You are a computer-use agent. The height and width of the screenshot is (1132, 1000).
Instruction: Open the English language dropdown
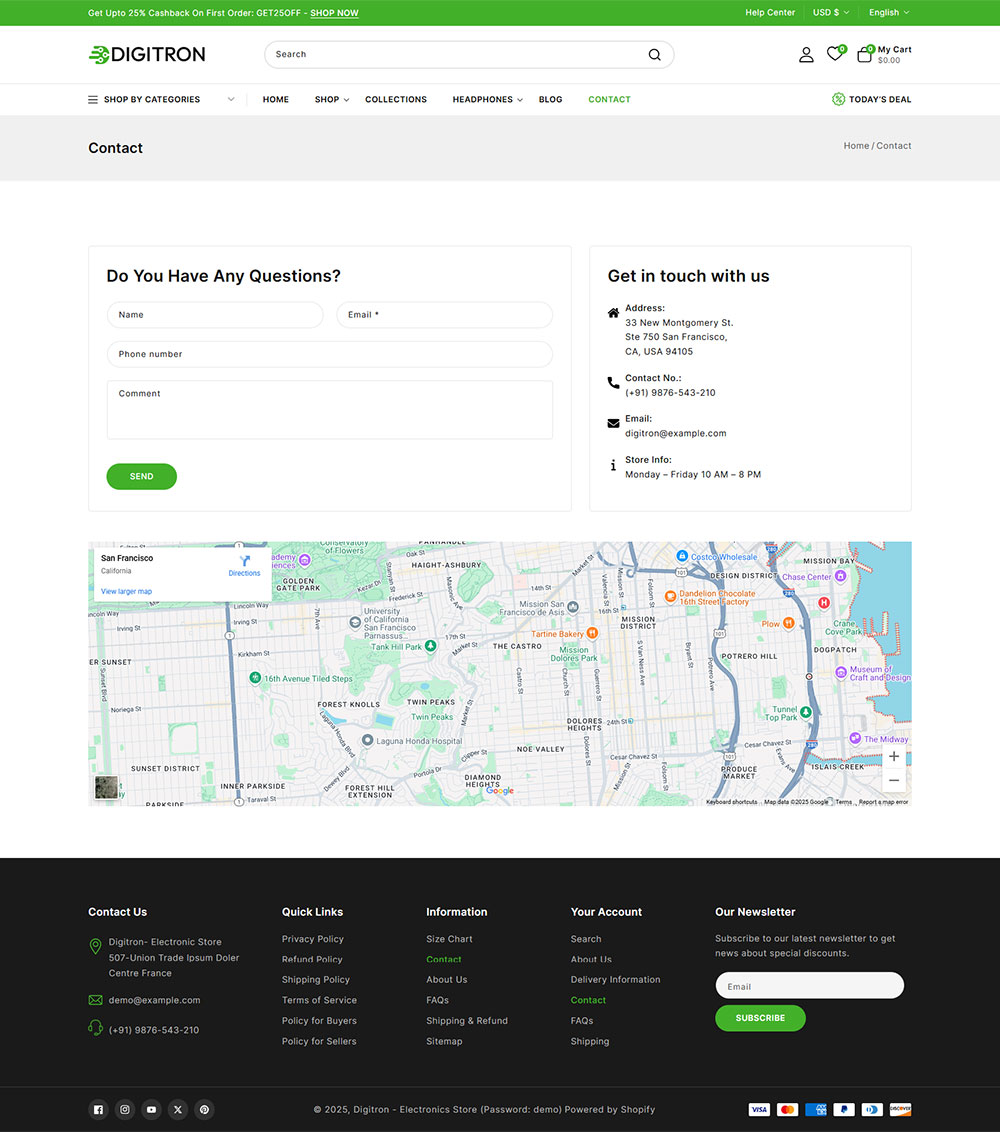pos(888,12)
